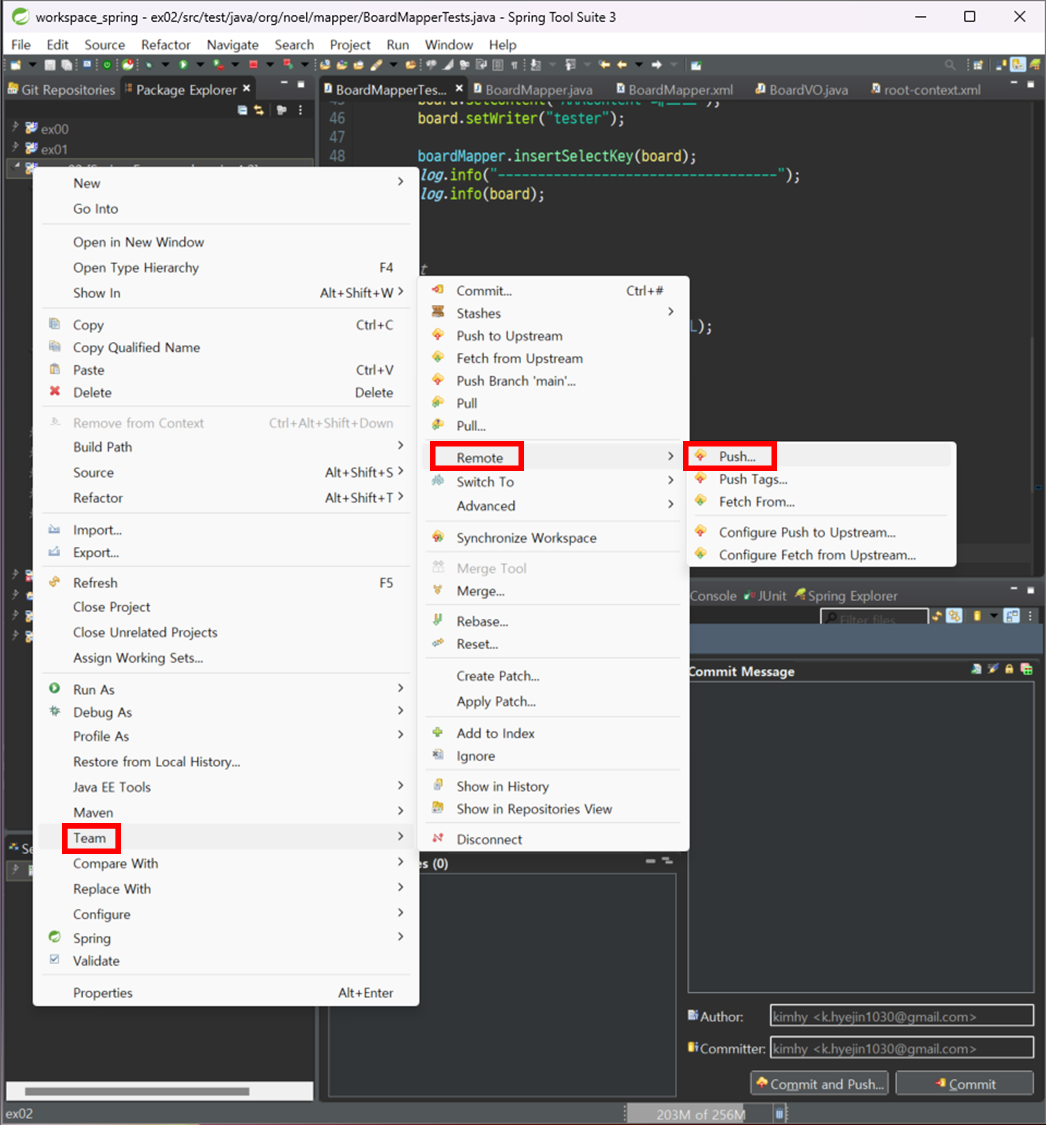This screenshot has width=1046, height=1125.
Task: Toggle Add Signed-off-by icon
Action: (993, 669)
